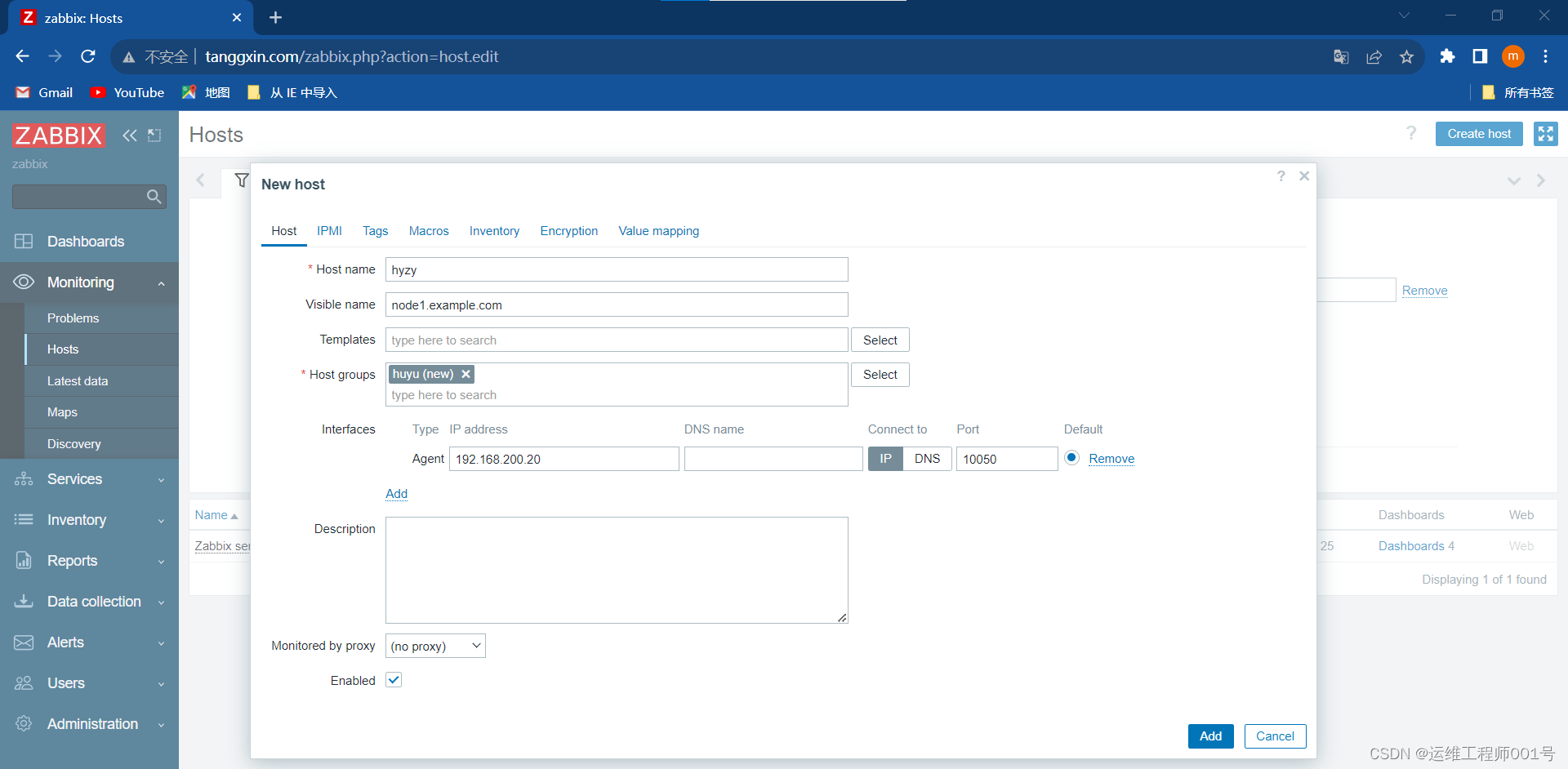Toggle the Enabled checkbox
This screenshot has width=1568, height=769.
(394, 680)
